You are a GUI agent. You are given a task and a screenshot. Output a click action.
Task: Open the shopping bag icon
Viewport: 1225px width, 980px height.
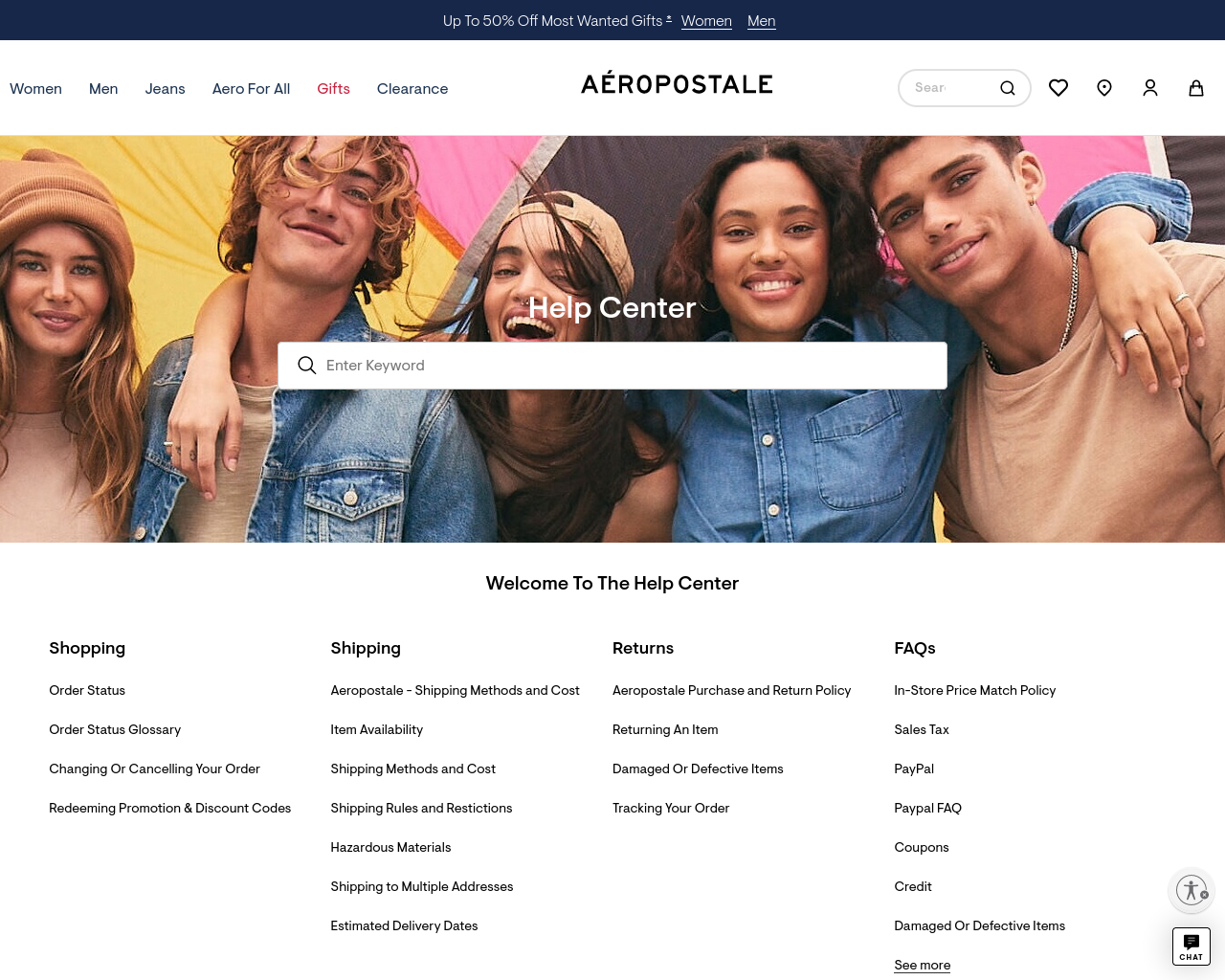pos(1196,88)
